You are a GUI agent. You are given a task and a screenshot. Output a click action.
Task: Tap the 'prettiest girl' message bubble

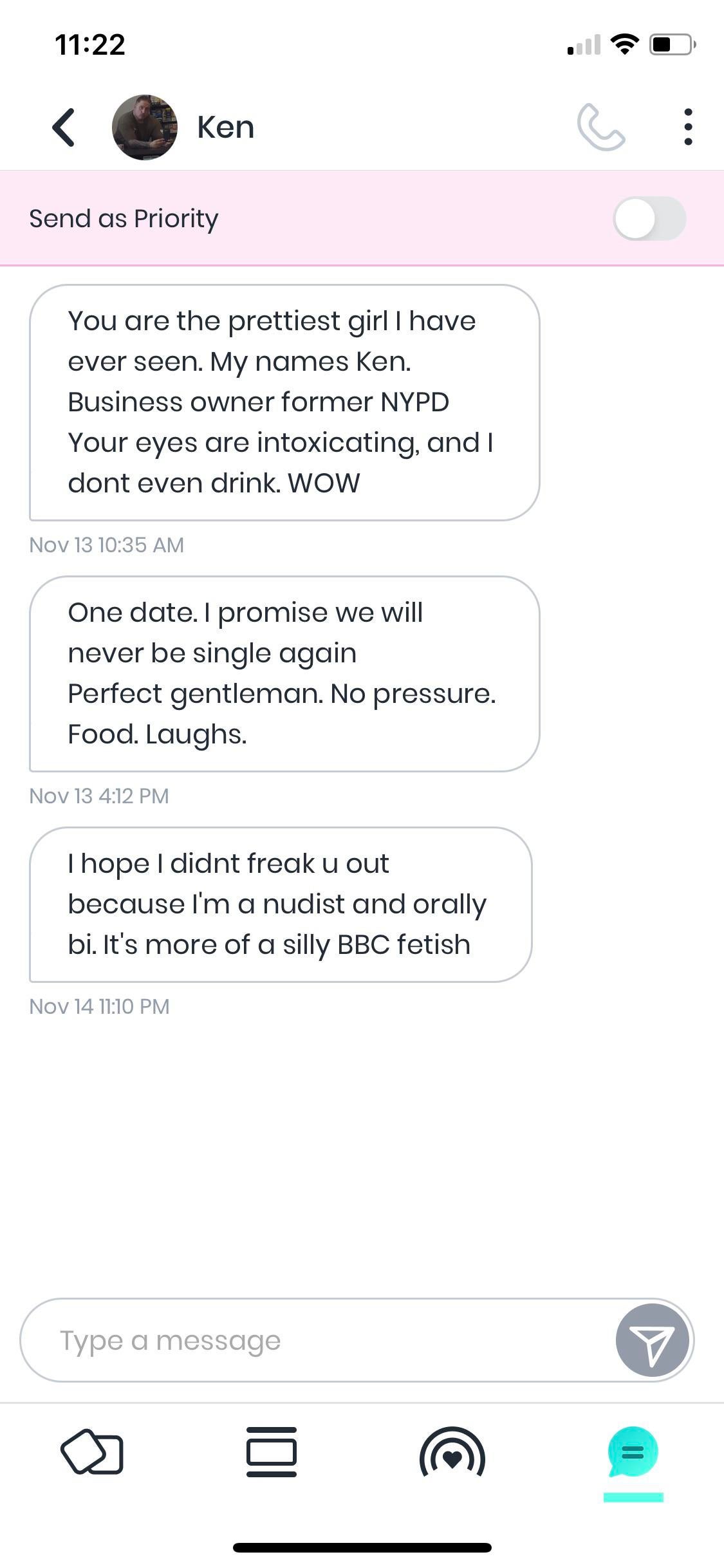(284, 402)
